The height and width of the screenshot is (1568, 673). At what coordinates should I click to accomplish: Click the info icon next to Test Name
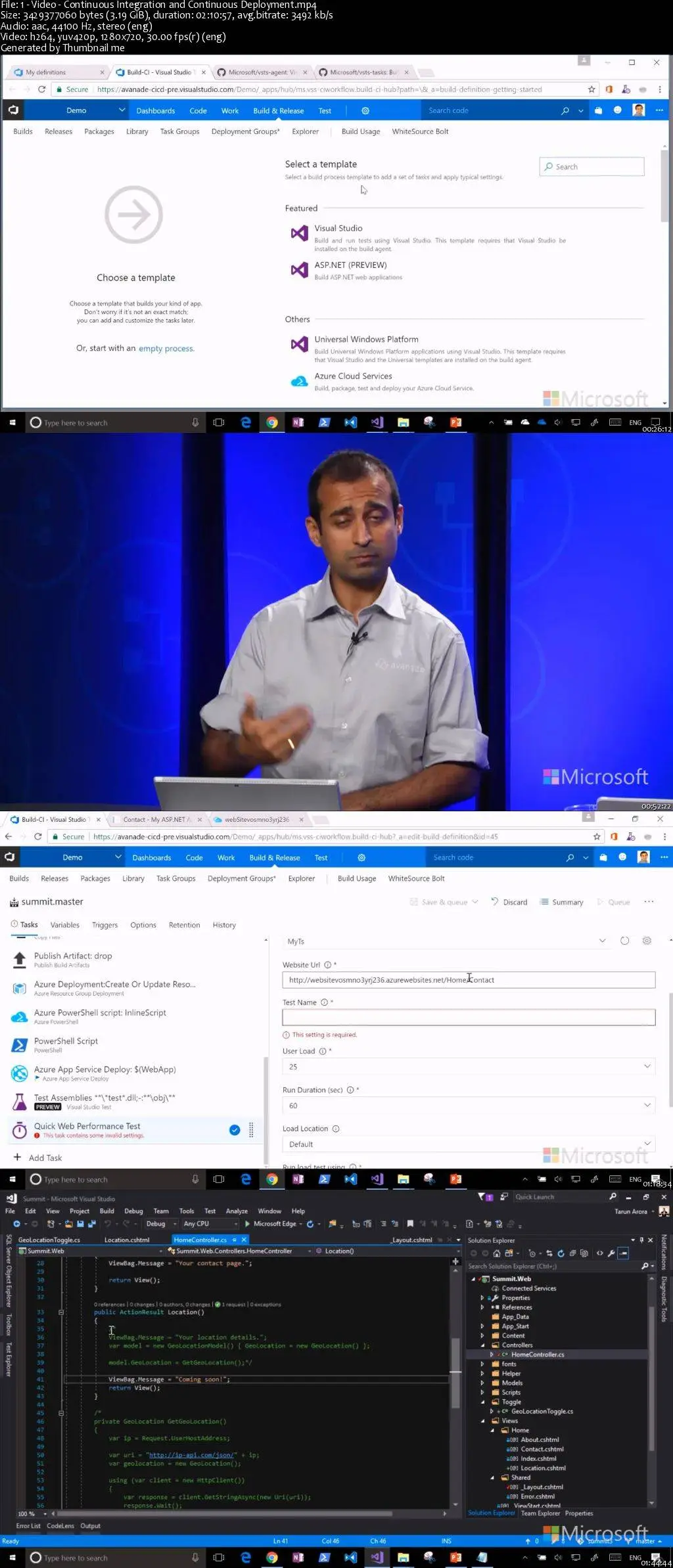click(x=324, y=1002)
